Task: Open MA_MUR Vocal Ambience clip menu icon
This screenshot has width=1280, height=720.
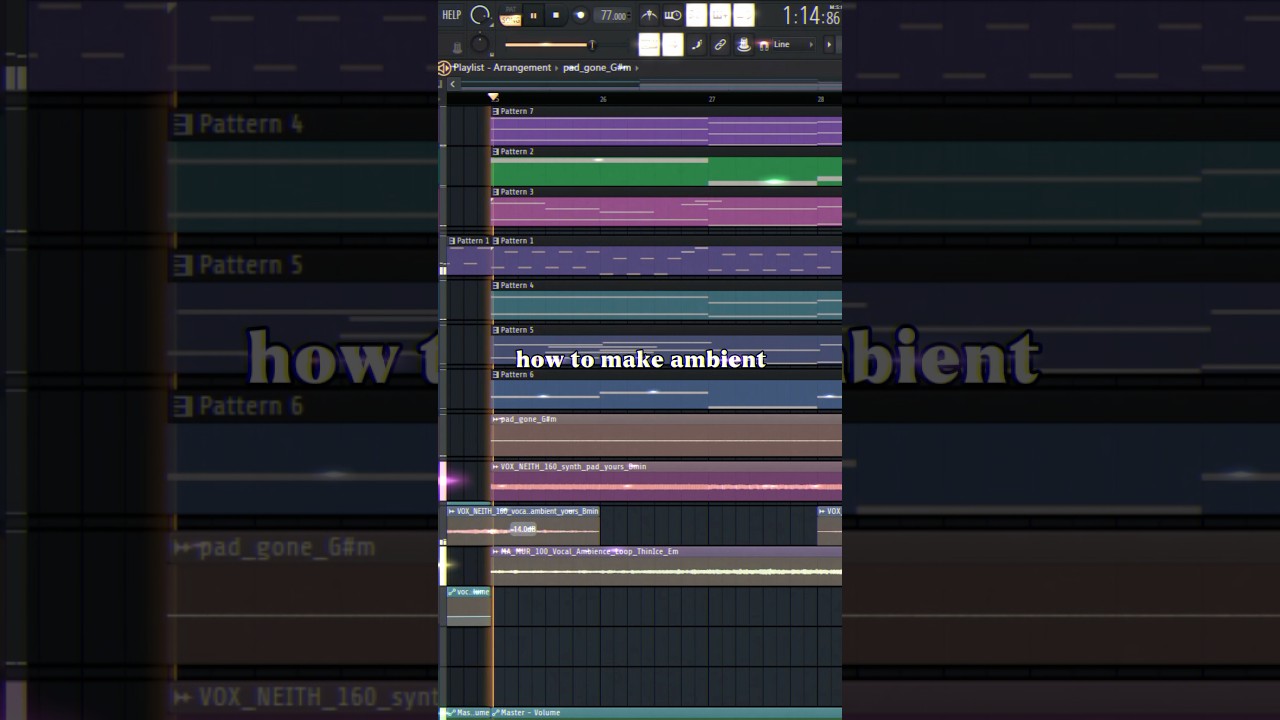Action: coord(496,551)
